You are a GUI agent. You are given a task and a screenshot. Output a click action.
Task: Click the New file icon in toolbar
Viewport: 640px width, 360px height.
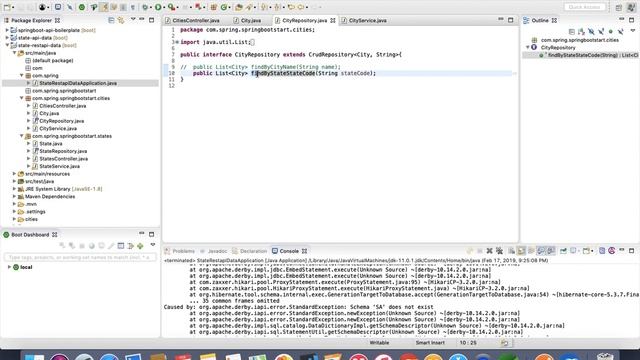click(7, 7)
